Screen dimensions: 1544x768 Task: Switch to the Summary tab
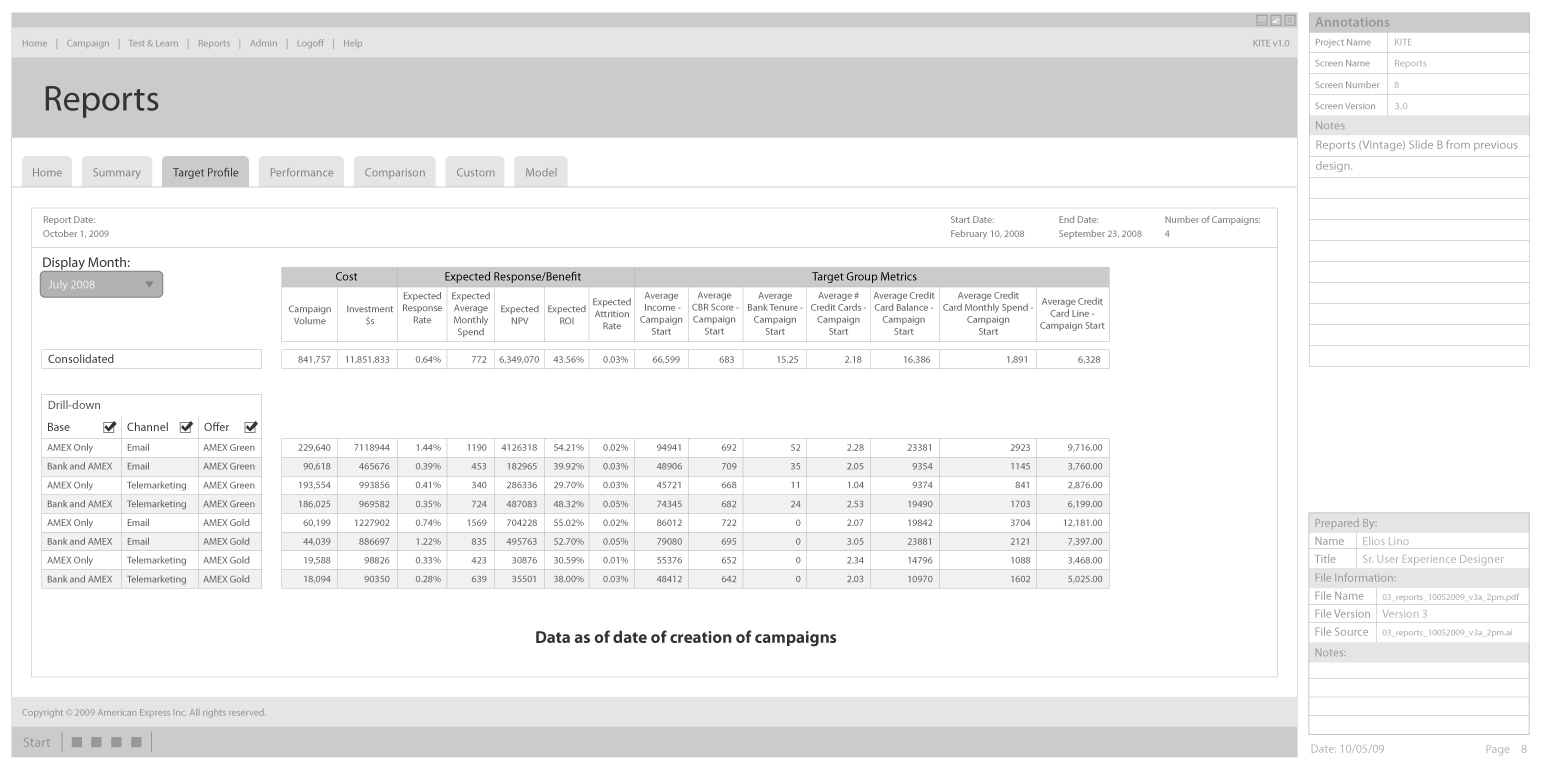pyautogui.click(x=117, y=172)
